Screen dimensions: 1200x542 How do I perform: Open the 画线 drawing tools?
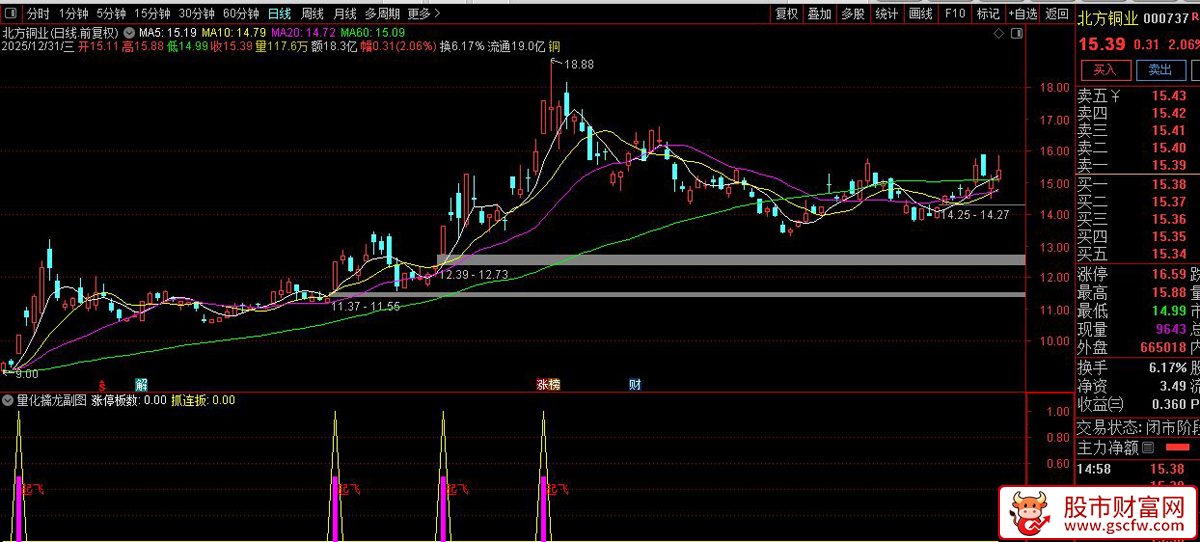920,14
